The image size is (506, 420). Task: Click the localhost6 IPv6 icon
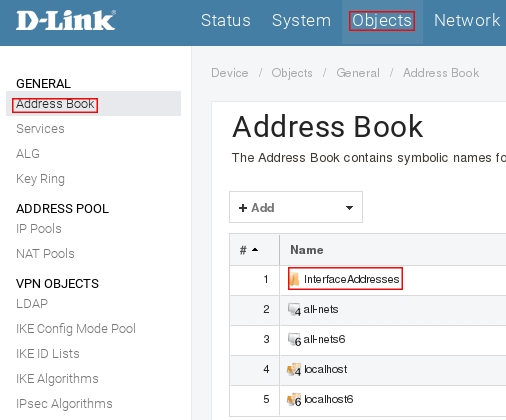(x=294, y=400)
